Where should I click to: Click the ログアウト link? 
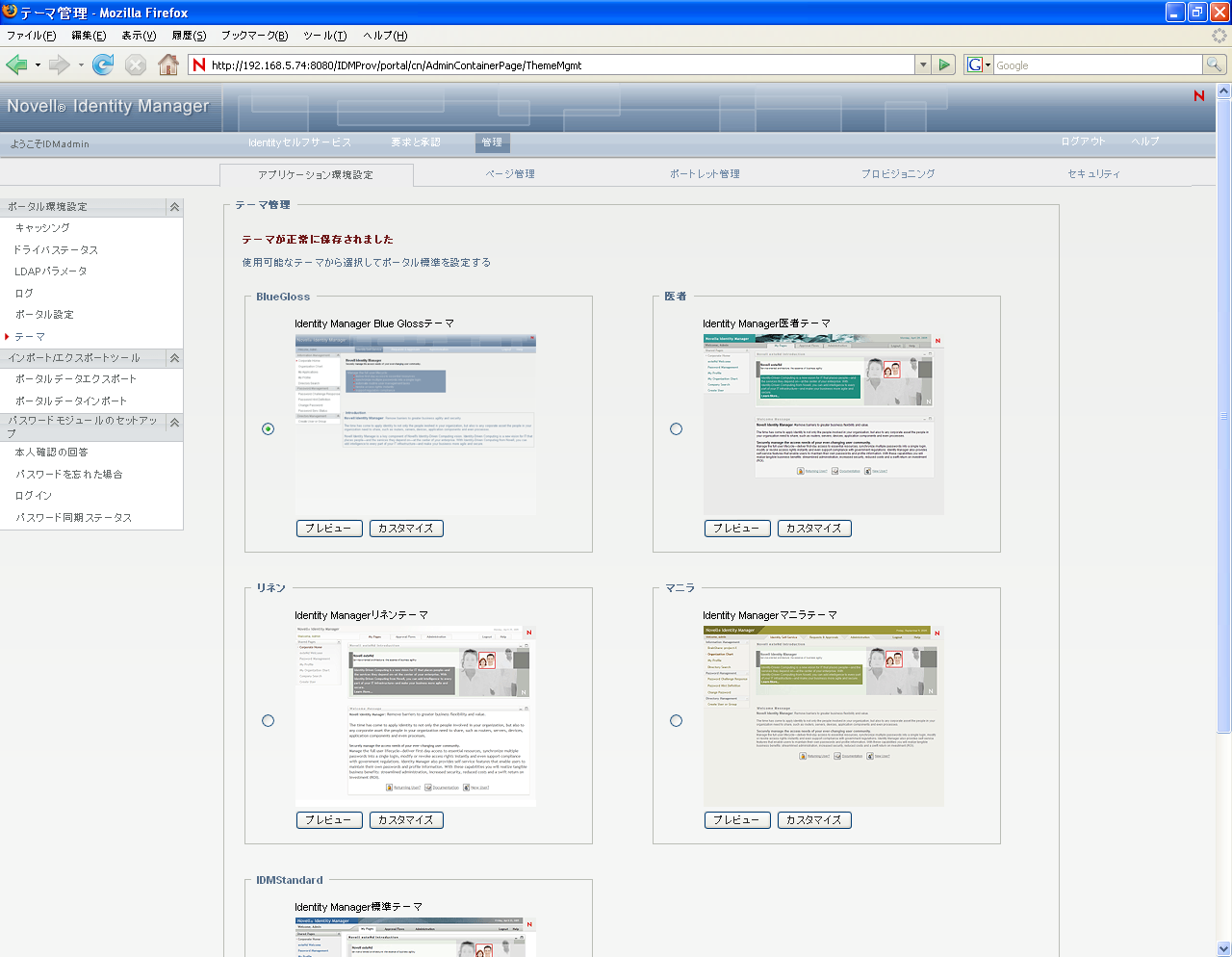point(1083,142)
